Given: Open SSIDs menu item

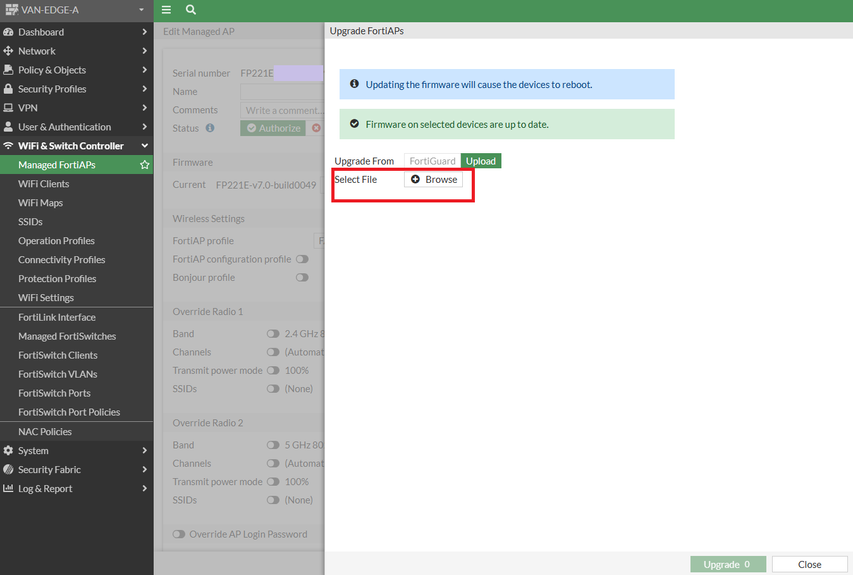Looking at the screenshot, I should click(76, 222).
